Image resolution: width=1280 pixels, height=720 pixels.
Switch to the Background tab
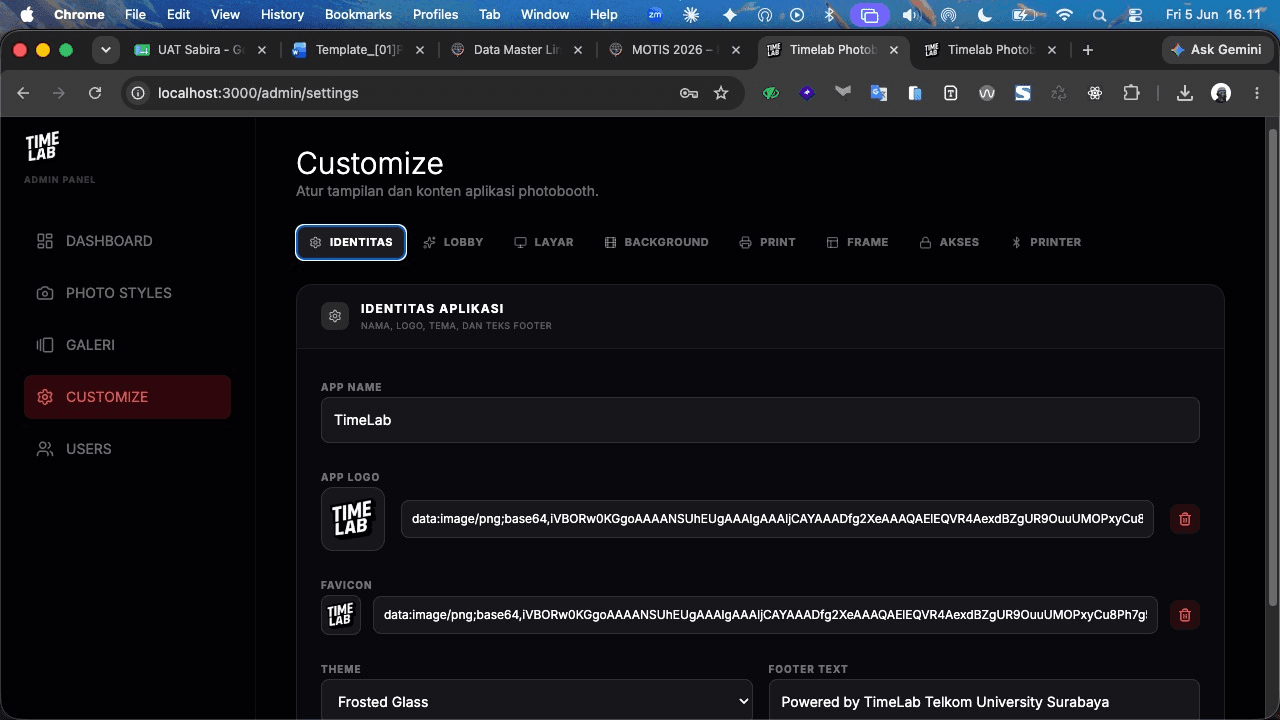[x=656, y=242]
